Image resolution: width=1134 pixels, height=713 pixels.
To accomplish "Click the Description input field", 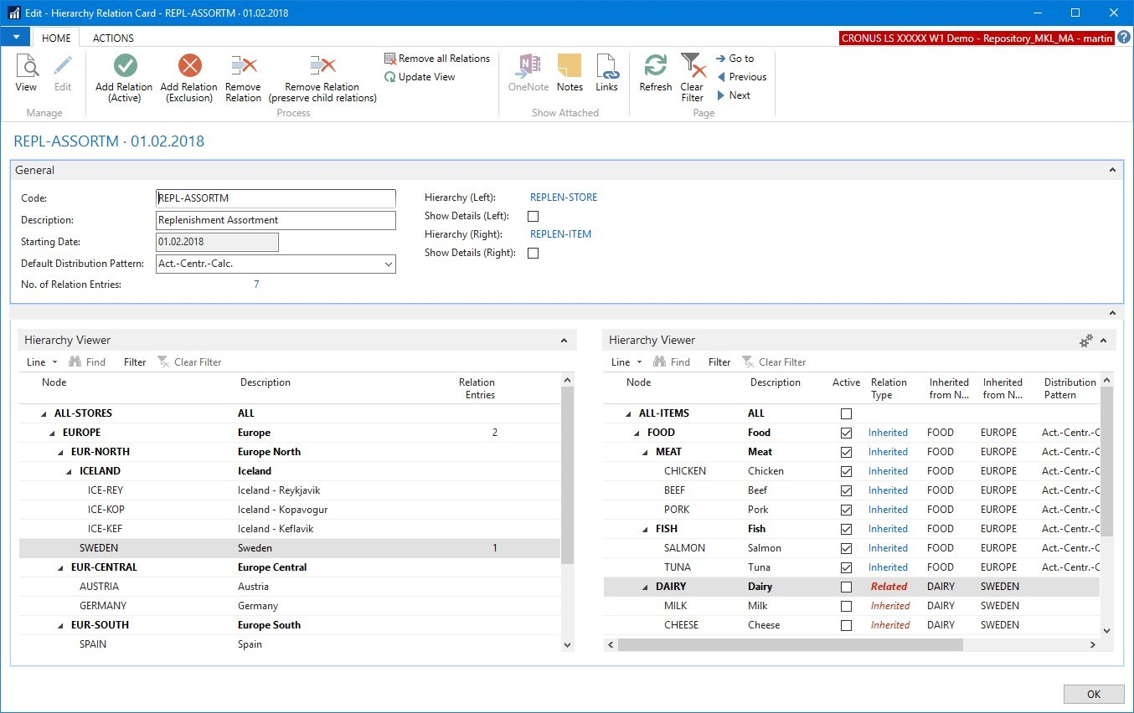I will (x=275, y=220).
